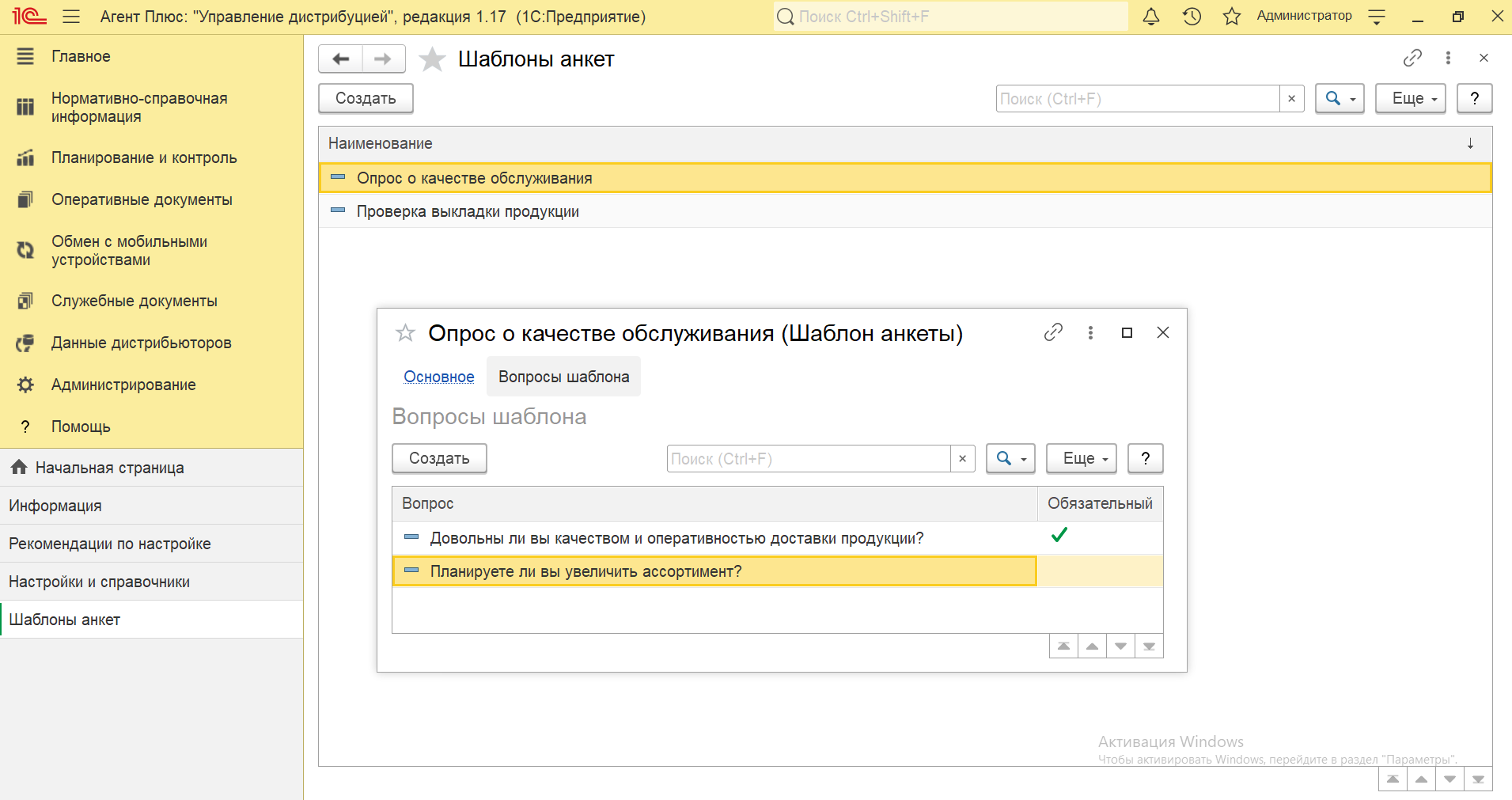Jump to first row in the dialog list
This screenshot has width=1512, height=800.
click(x=1063, y=646)
